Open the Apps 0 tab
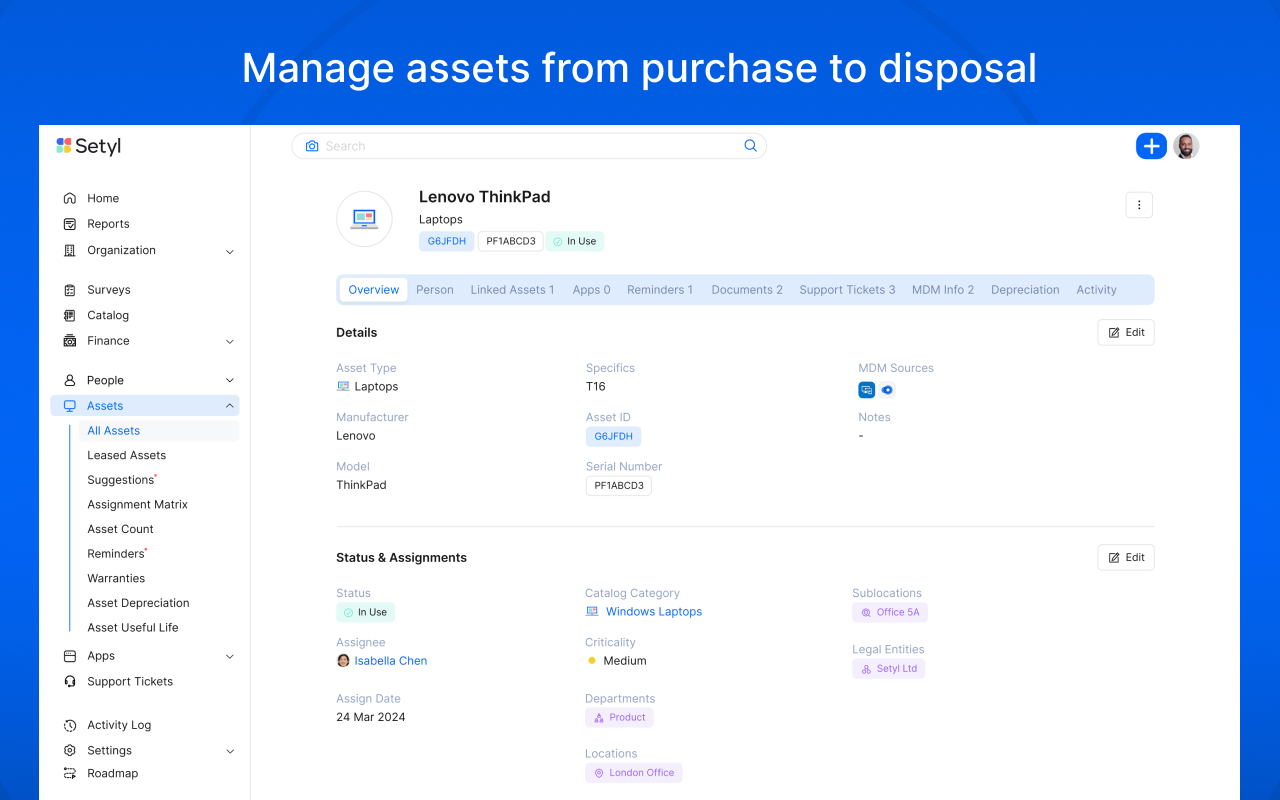 [591, 290]
